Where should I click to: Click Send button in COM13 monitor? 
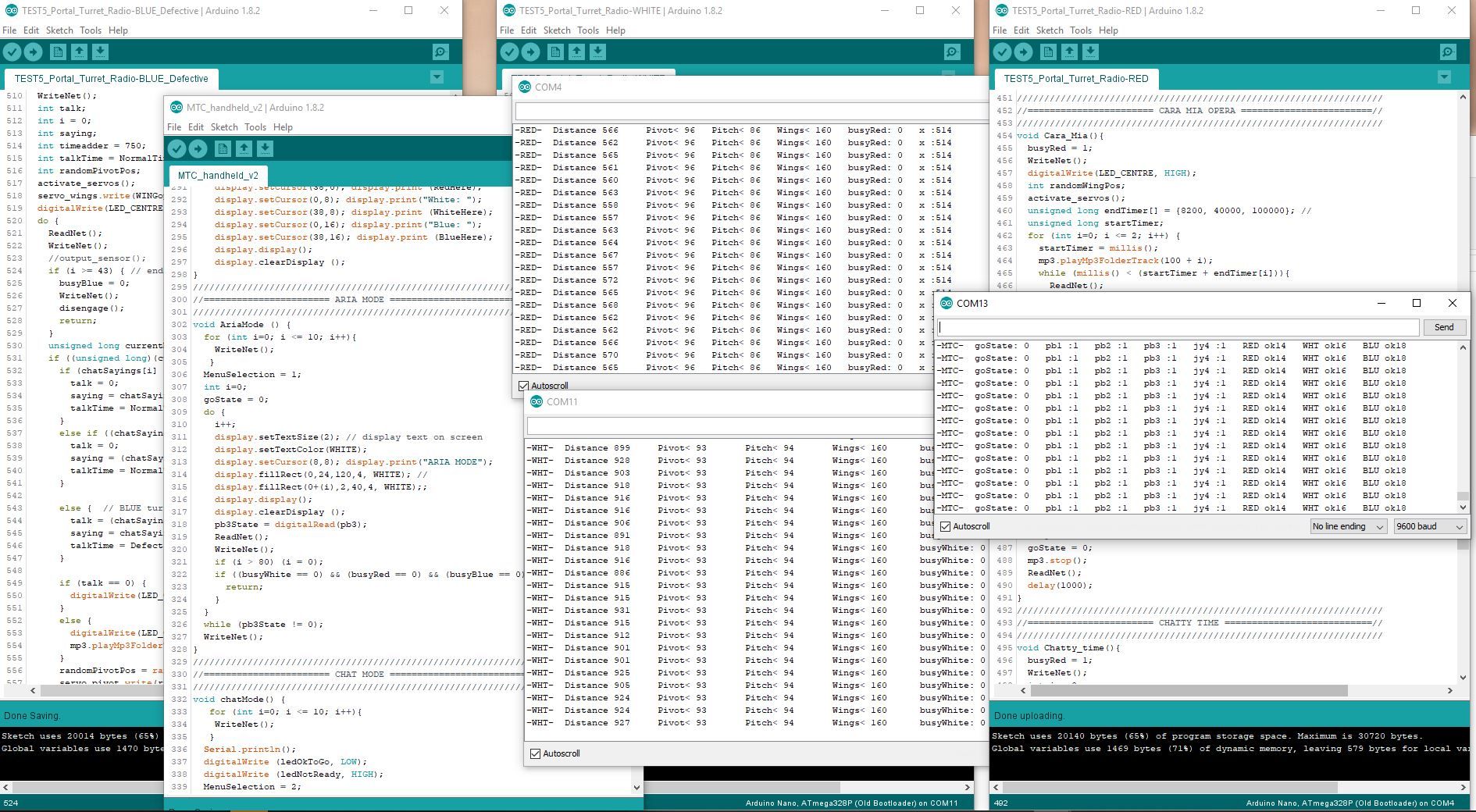(1443, 328)
